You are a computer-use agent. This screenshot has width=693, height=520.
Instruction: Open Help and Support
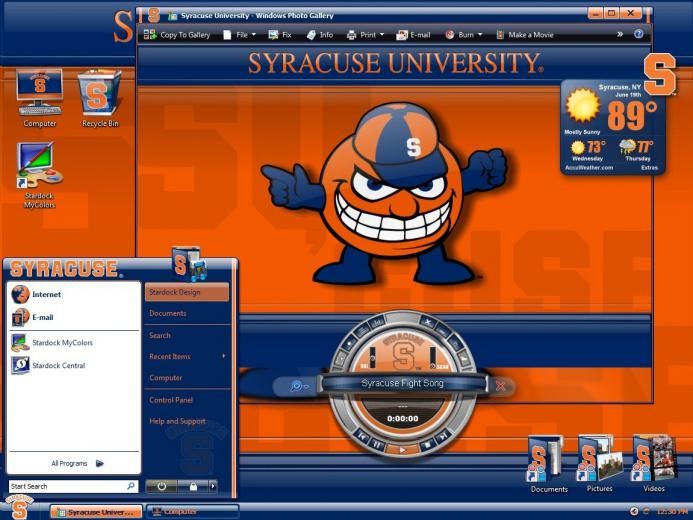177,421
